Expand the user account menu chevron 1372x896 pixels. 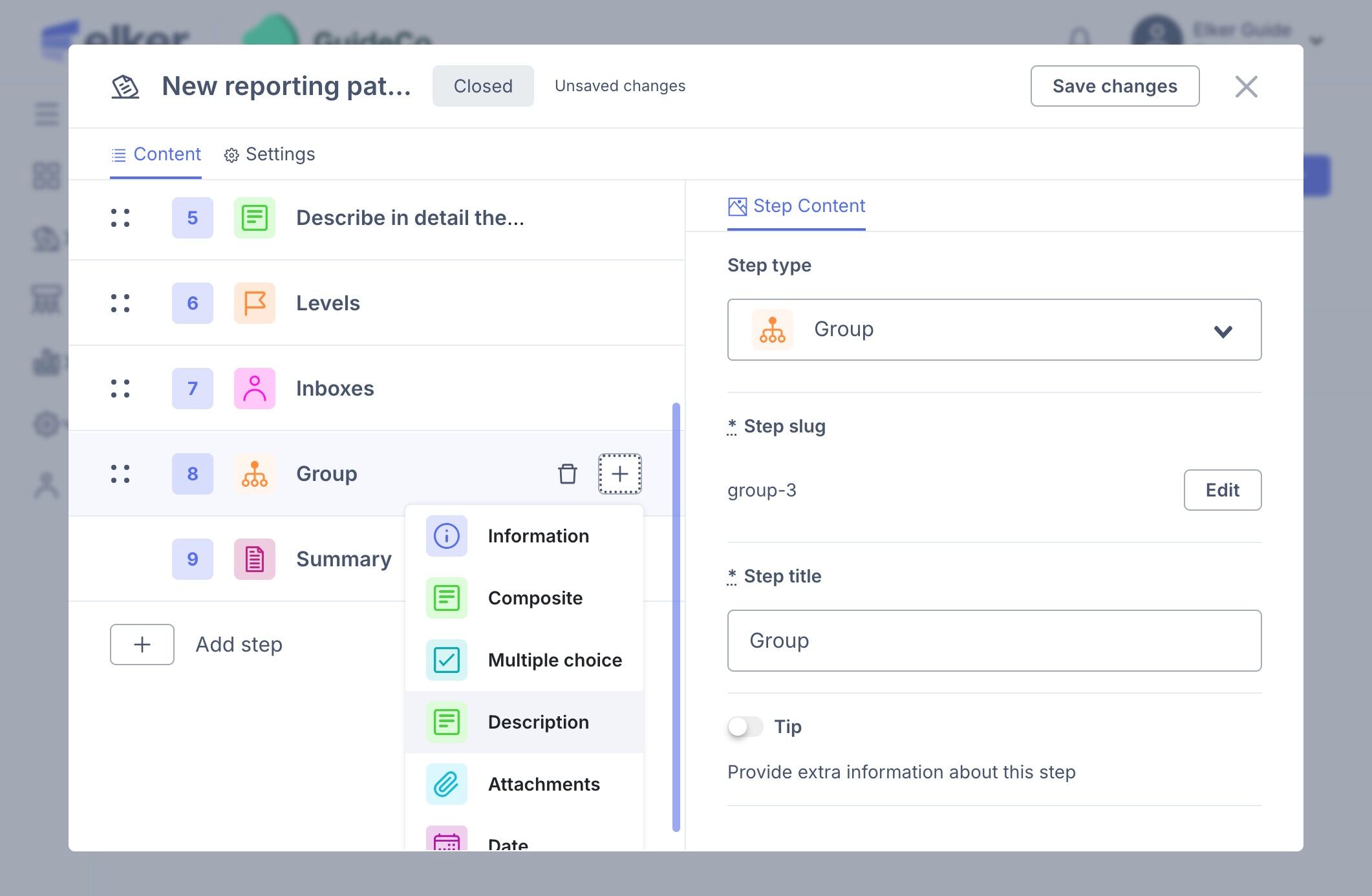(1316, 41)
